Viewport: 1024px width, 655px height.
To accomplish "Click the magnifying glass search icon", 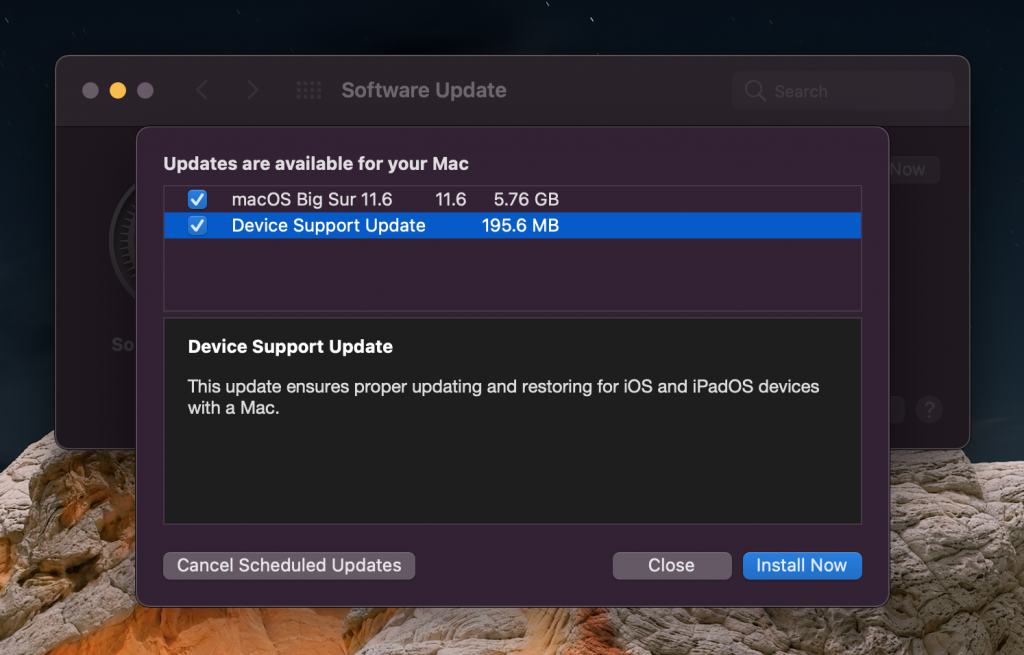I will [x=755, y=91].
